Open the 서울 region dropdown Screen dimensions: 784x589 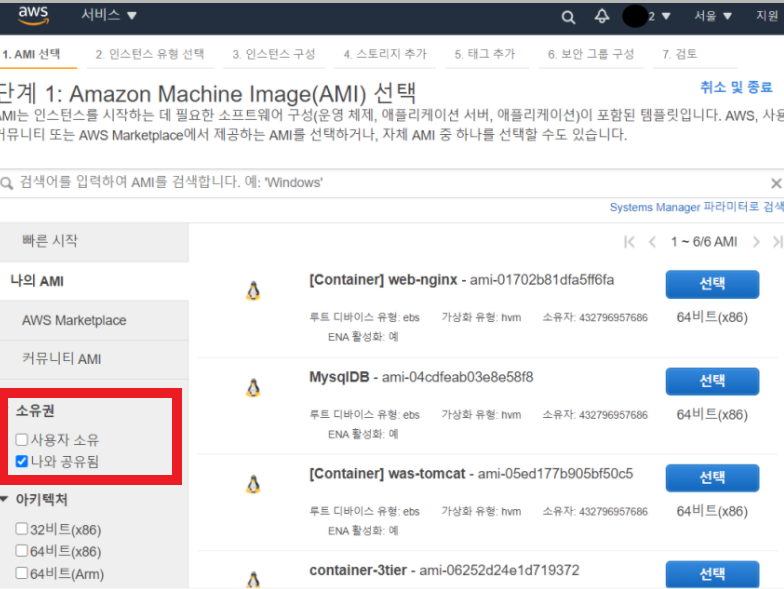(x=712, y=16)
